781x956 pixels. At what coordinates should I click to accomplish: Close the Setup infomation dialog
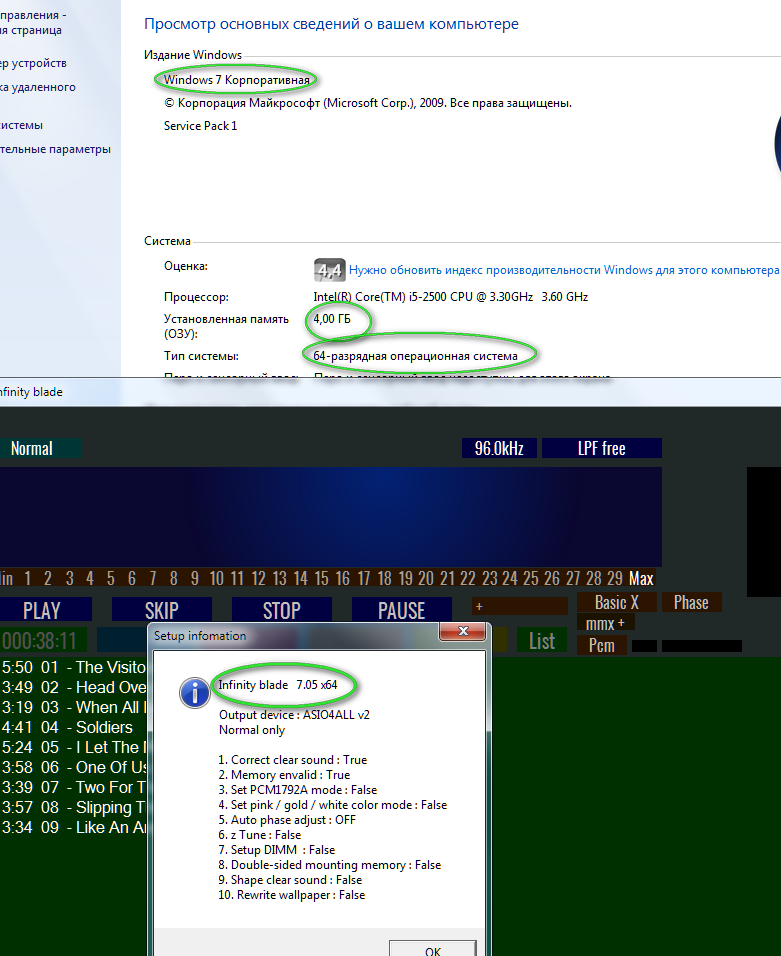click(463, 632)
